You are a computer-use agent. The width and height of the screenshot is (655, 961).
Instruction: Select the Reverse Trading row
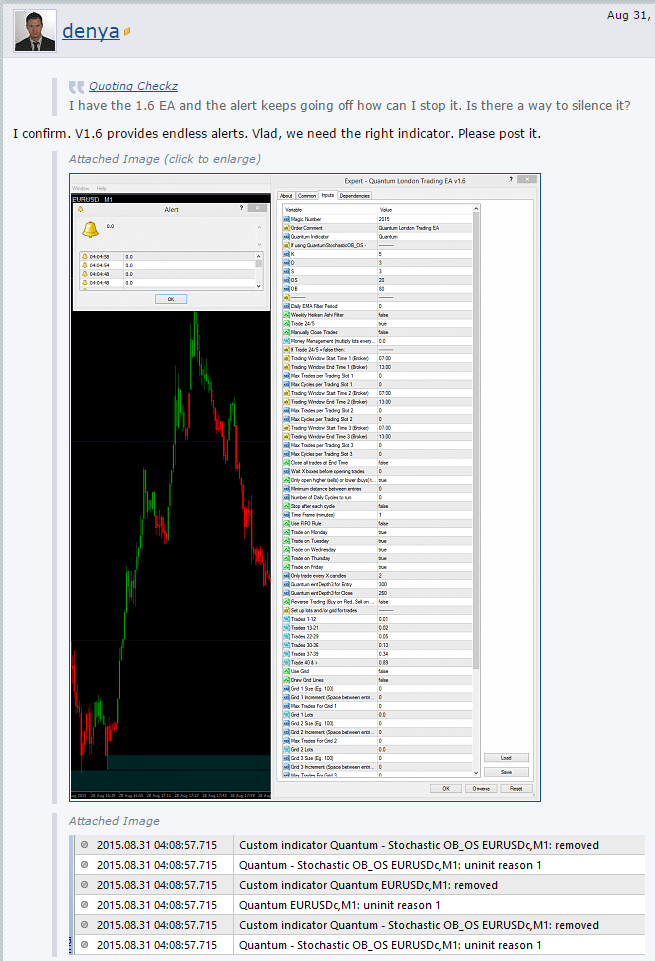pos(377,602)
